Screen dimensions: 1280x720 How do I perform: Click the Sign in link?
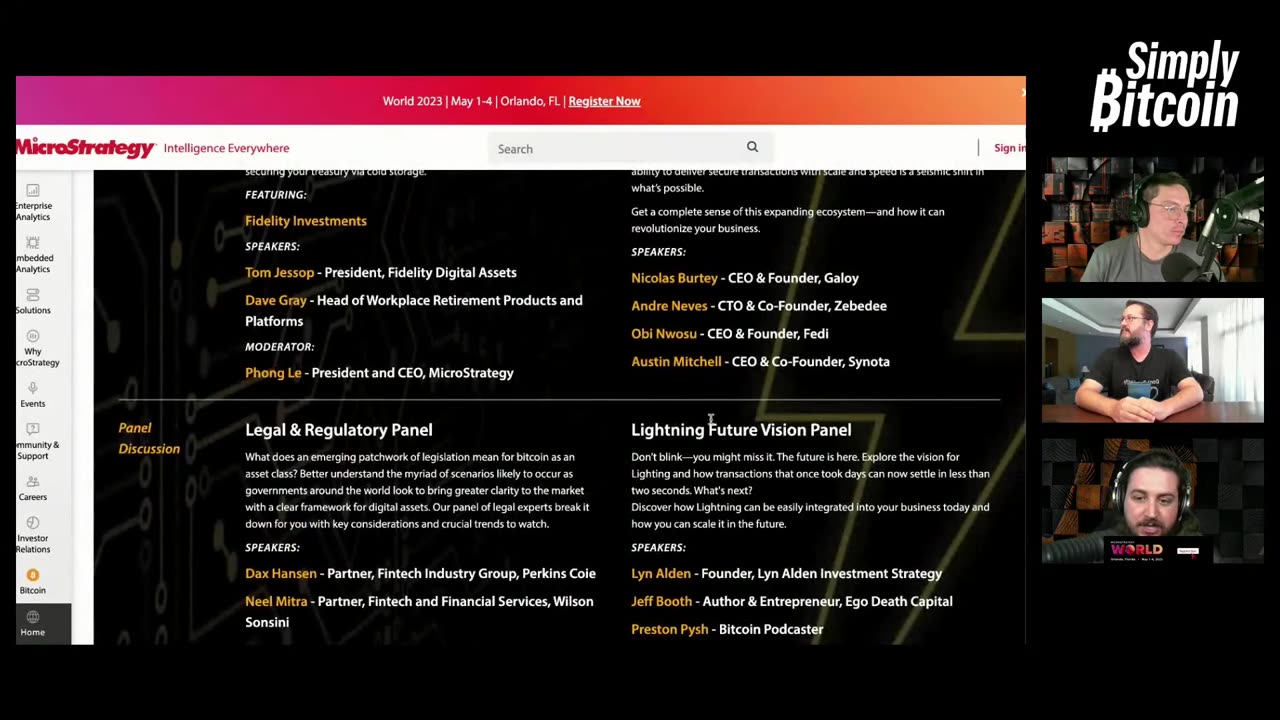point(1009,148)
